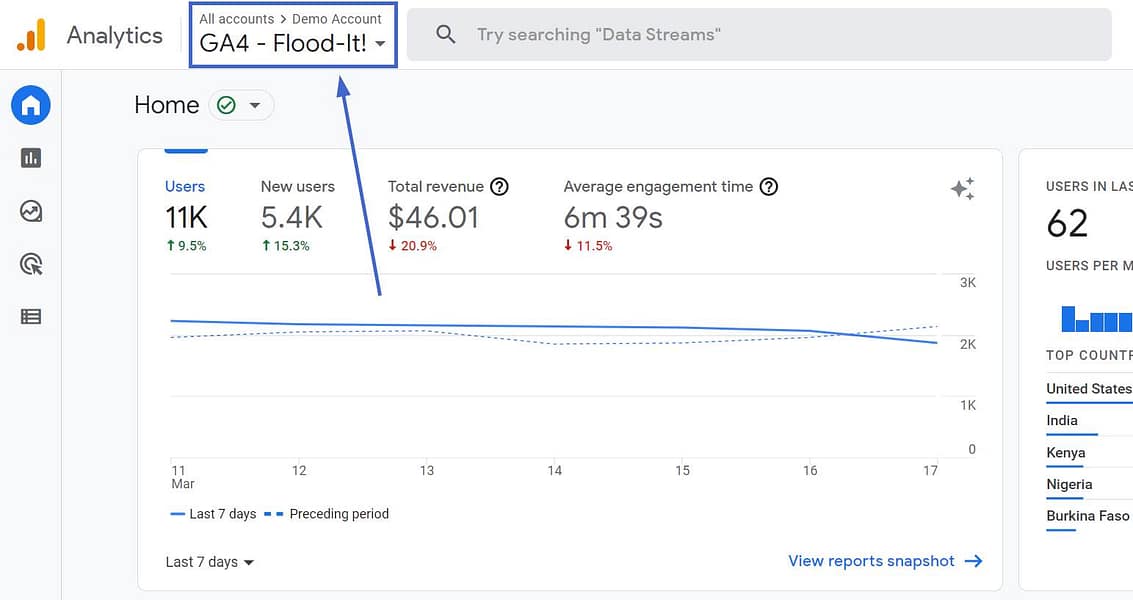Open the GA4 - Flood-It! property selector
The image size is (1133, 600).
(x=290, y=43)
